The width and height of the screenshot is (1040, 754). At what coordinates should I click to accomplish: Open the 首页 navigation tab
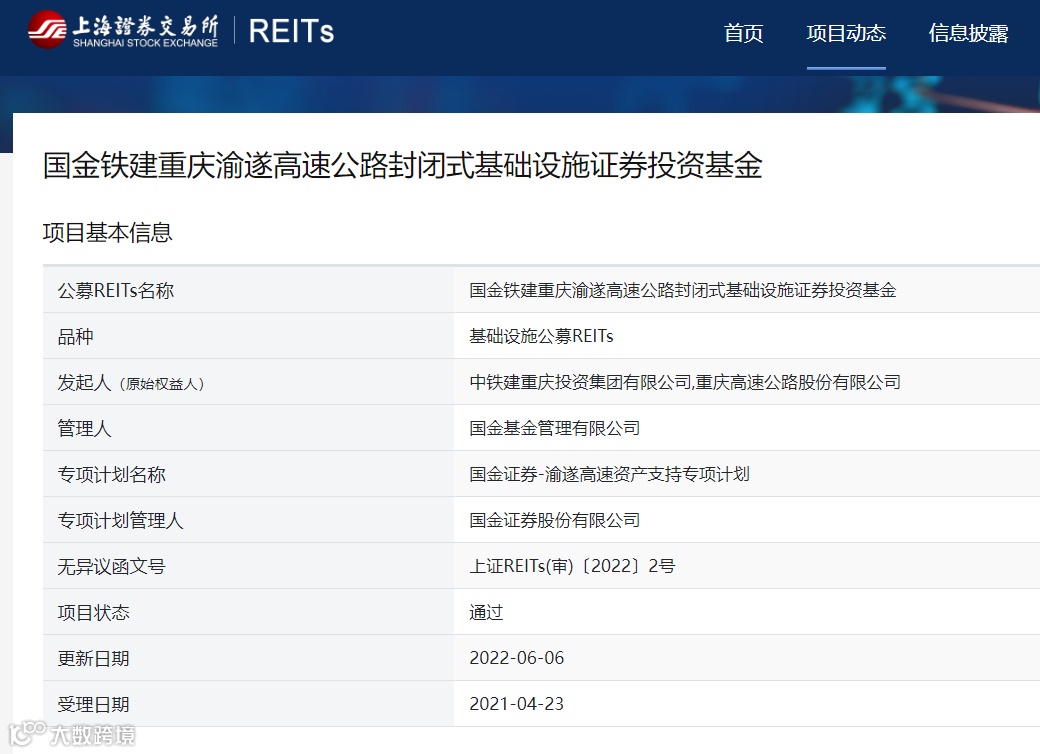744,33
